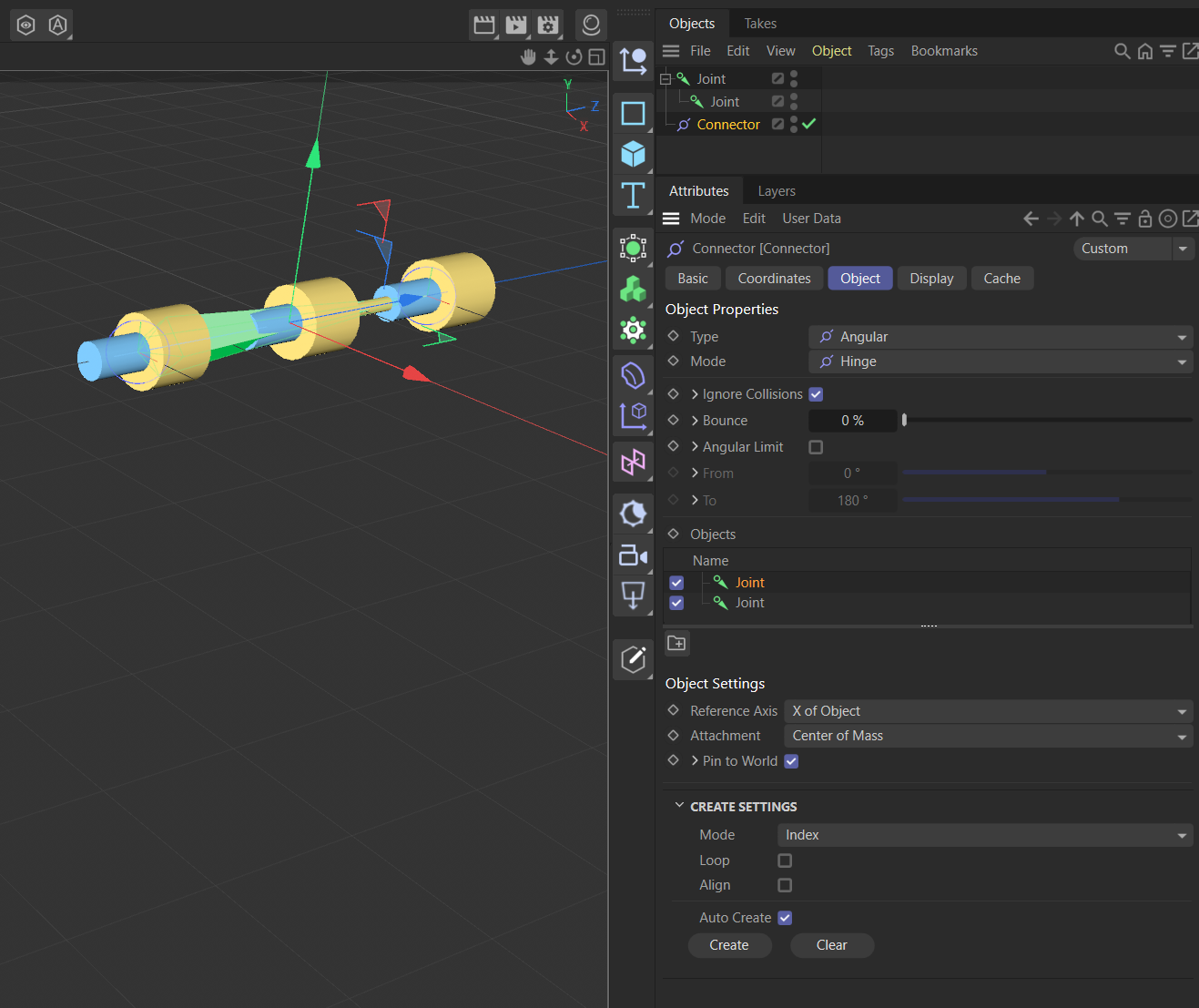
Task: Click the Null object placement tool icon
Action: click(x=633, y=61)
